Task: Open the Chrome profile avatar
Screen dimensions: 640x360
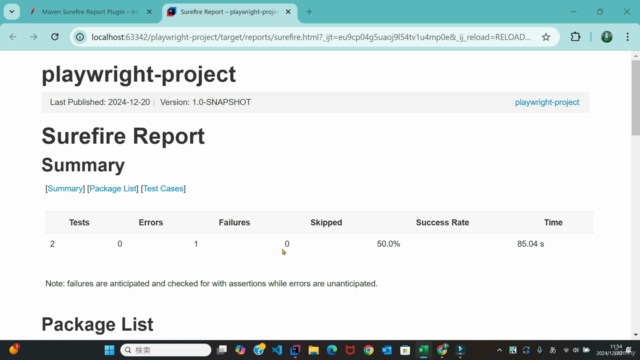Action: point(607,37)
